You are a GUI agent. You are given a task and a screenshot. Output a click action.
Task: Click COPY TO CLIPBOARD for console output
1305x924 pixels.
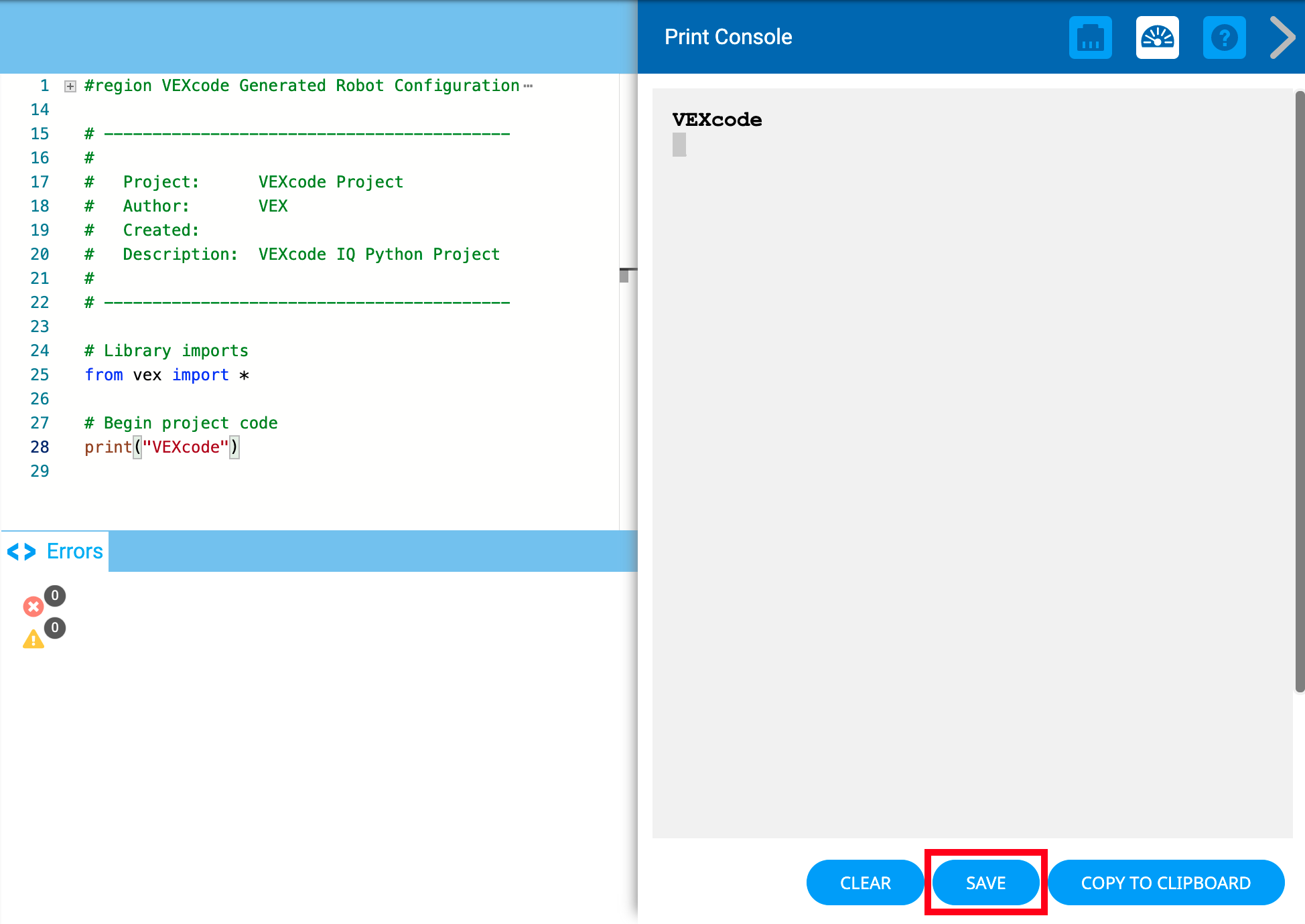[x=1166, y=882]
